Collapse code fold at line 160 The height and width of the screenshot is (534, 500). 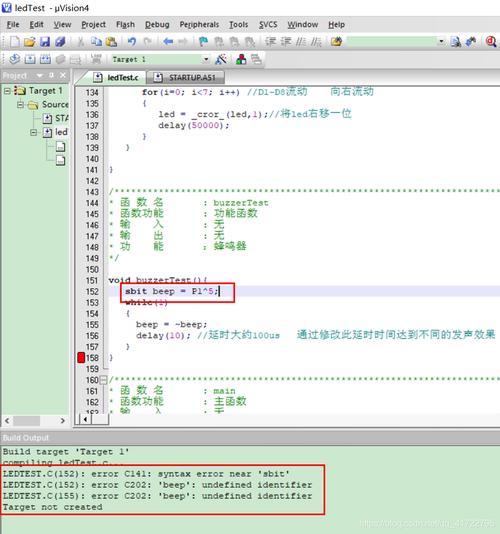(x=104, y=380)
